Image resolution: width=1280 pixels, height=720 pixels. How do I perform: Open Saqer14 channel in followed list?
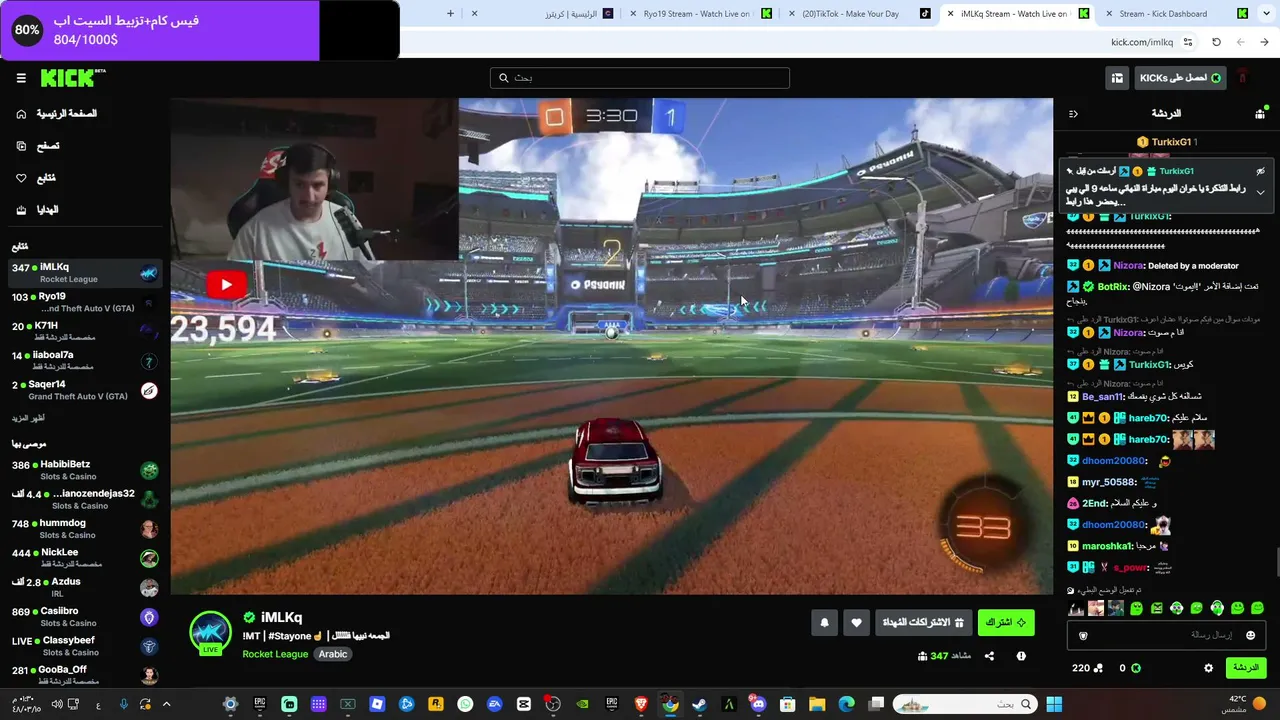tap(85, 390)
